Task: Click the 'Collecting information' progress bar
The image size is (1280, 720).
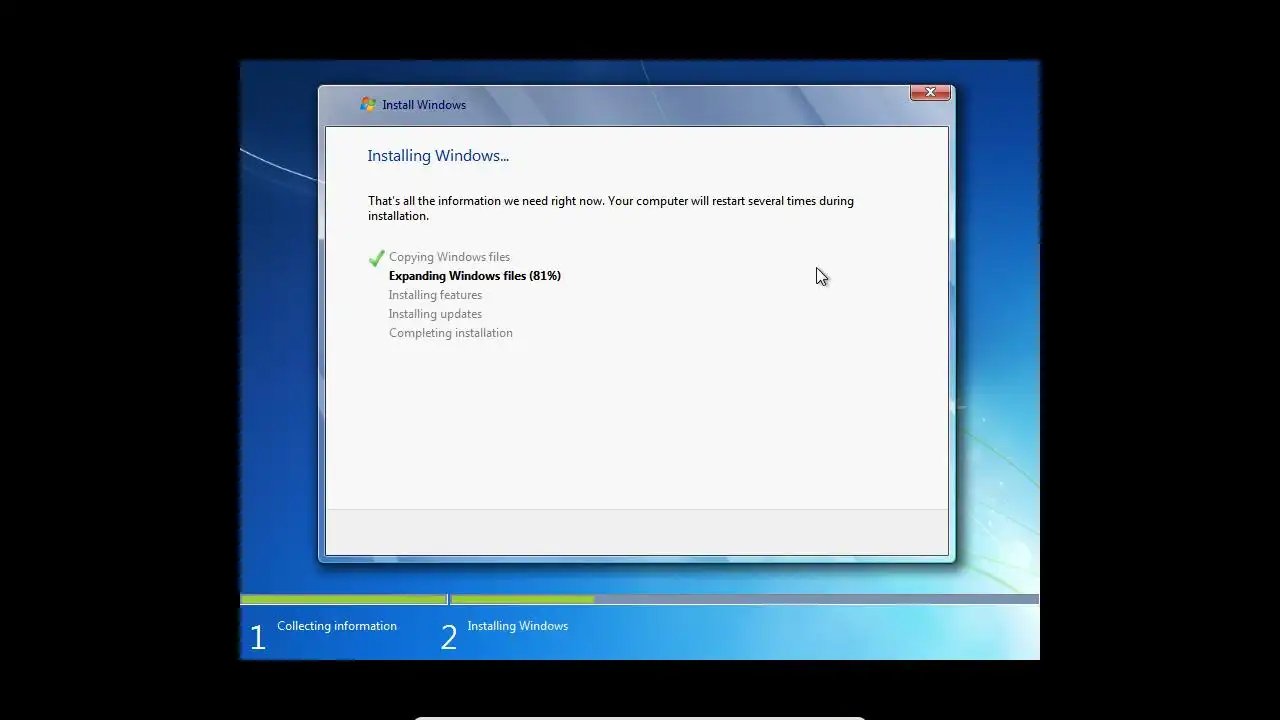Action: (343, 600)
